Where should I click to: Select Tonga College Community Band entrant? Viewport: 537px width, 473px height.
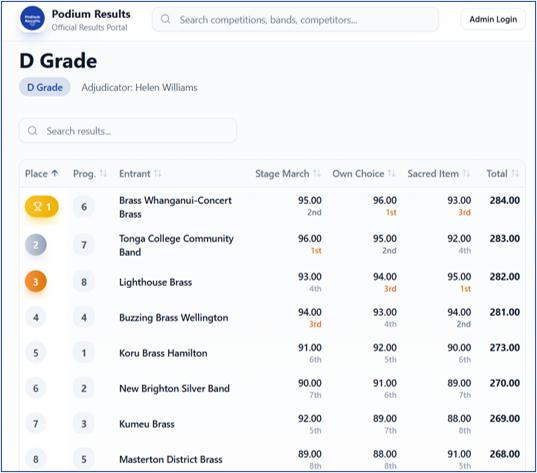tap(176, 245)
